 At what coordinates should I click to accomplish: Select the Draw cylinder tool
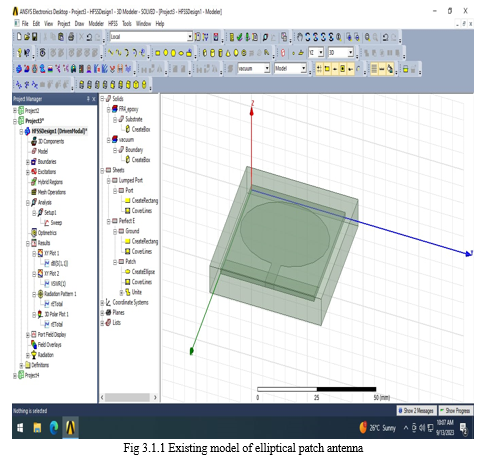(x=212, y=53)
